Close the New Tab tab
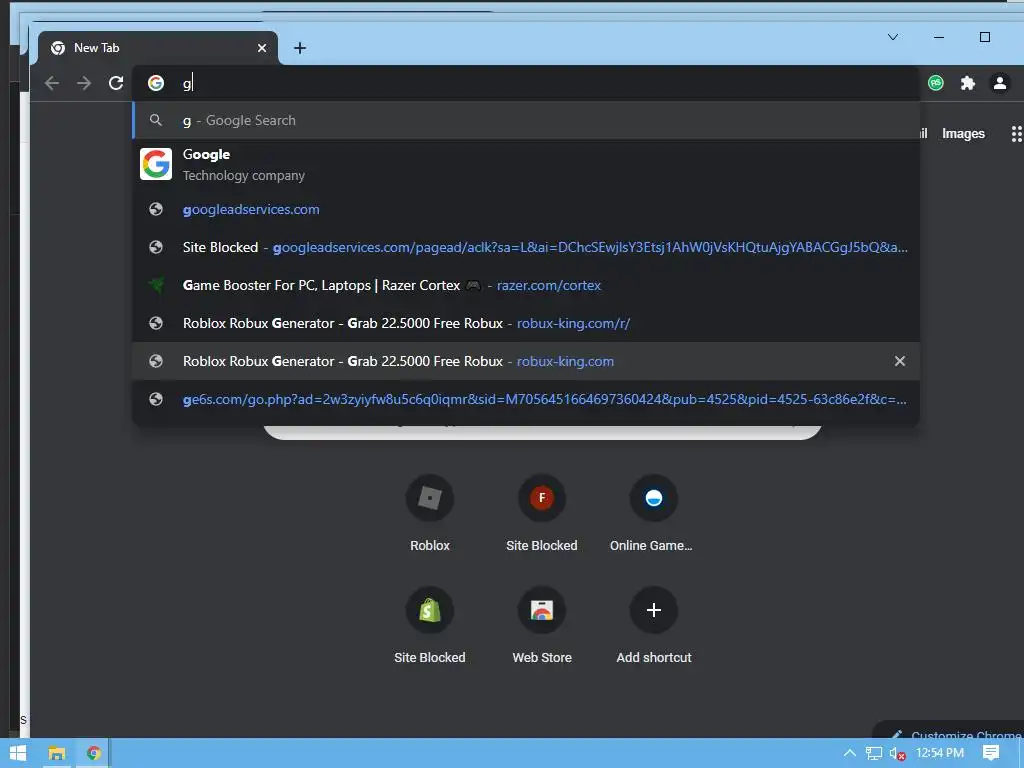This screenshot has width=1024, height=768. point(262,48)
